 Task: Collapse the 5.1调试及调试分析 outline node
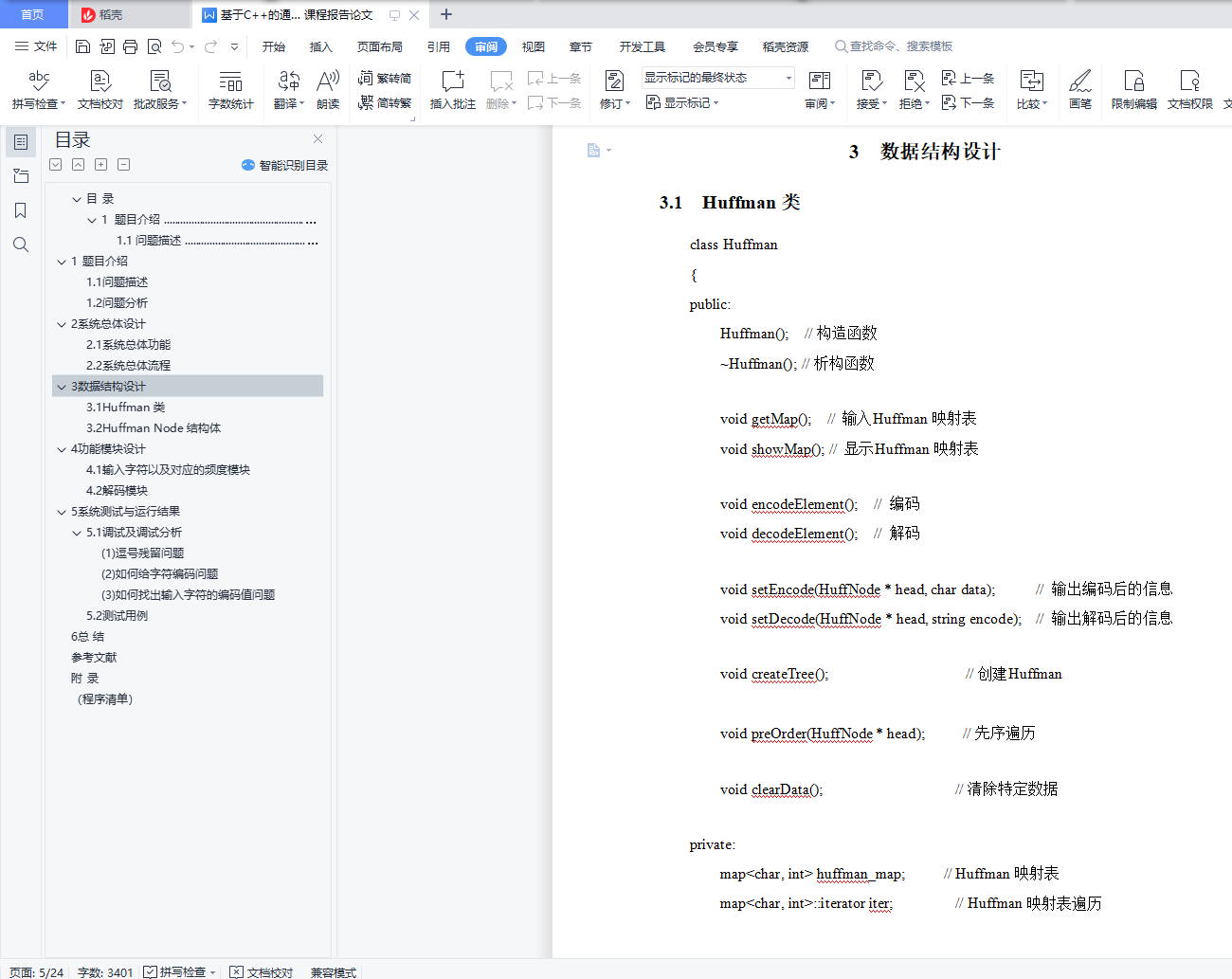pos(77,533)
